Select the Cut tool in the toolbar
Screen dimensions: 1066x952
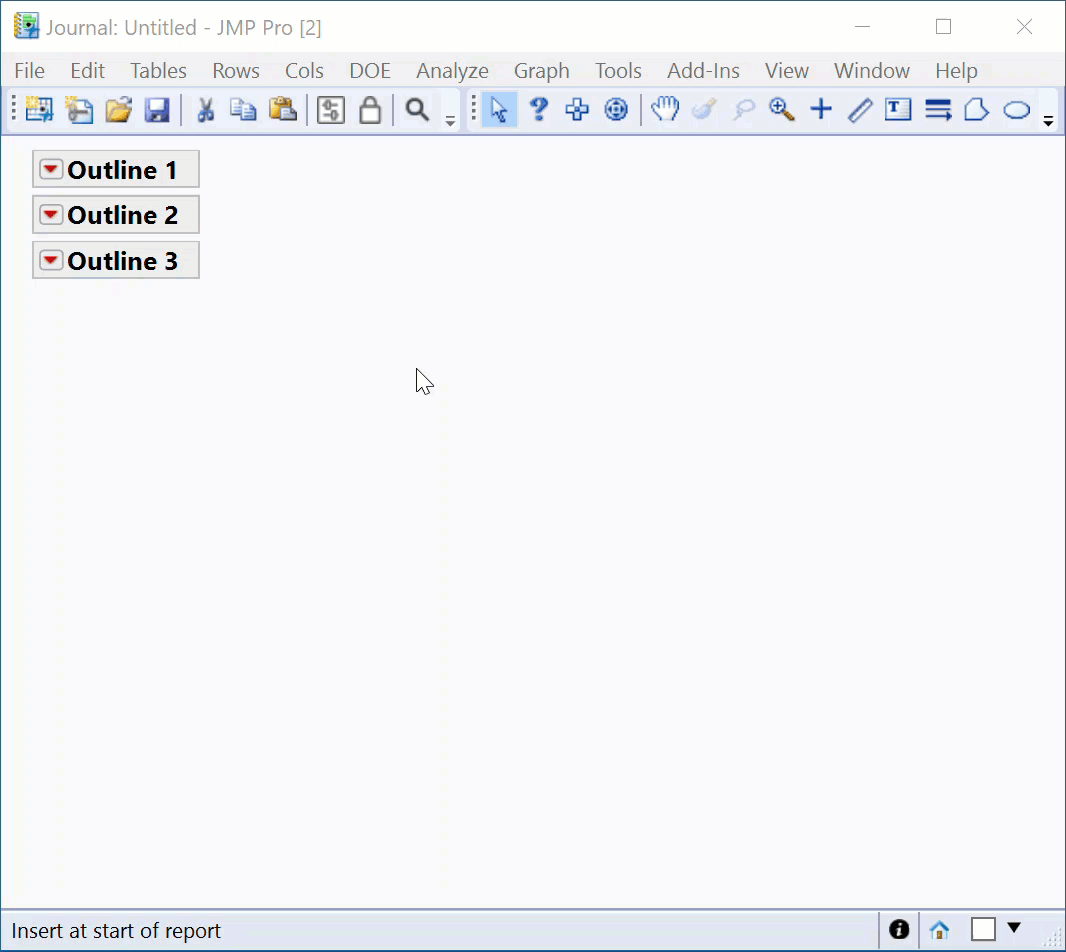tap(205, 109)
